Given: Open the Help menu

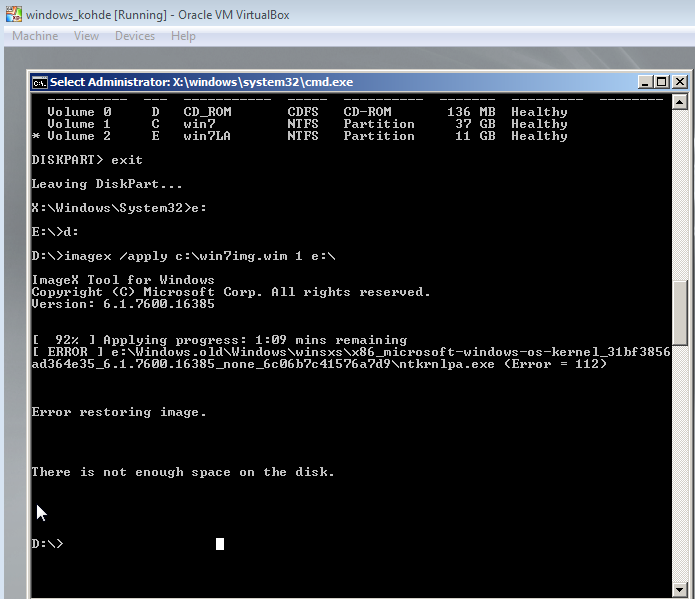Looking at the screenshot, I should [x=183, y=36].
